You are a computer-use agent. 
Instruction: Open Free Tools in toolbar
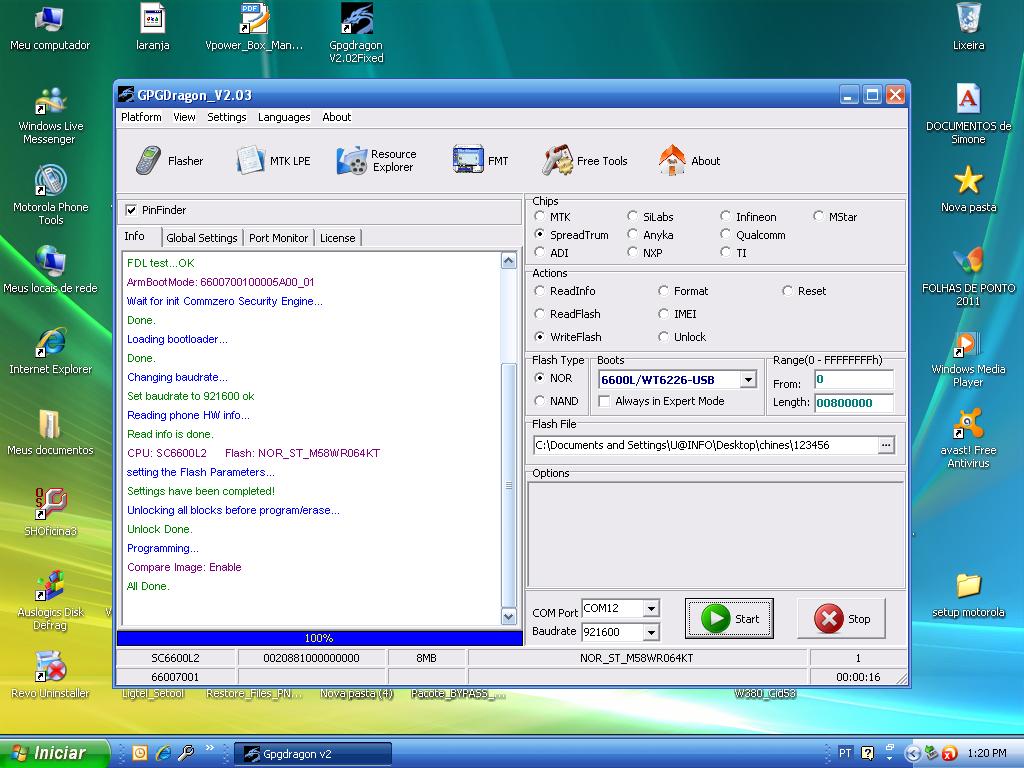[x=584, y=161]
